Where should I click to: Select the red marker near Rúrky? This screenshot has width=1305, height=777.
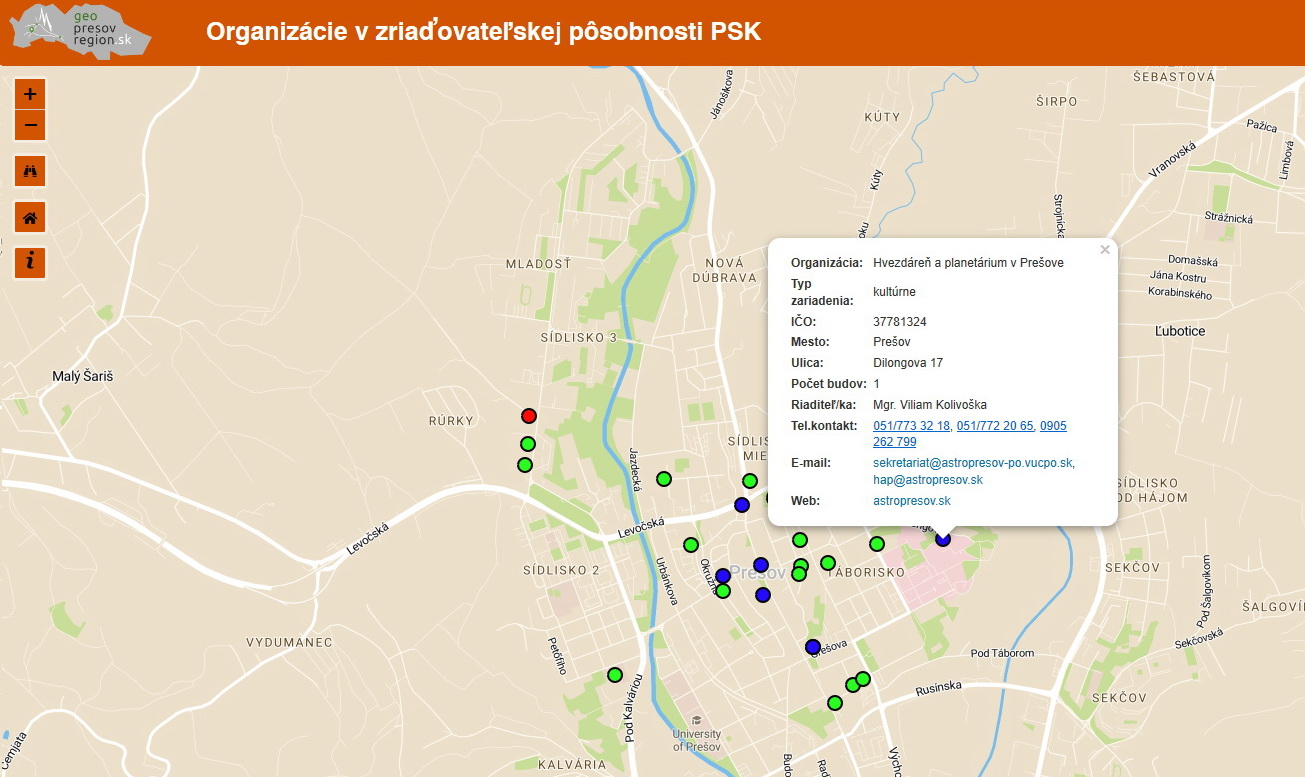point(529,416)
